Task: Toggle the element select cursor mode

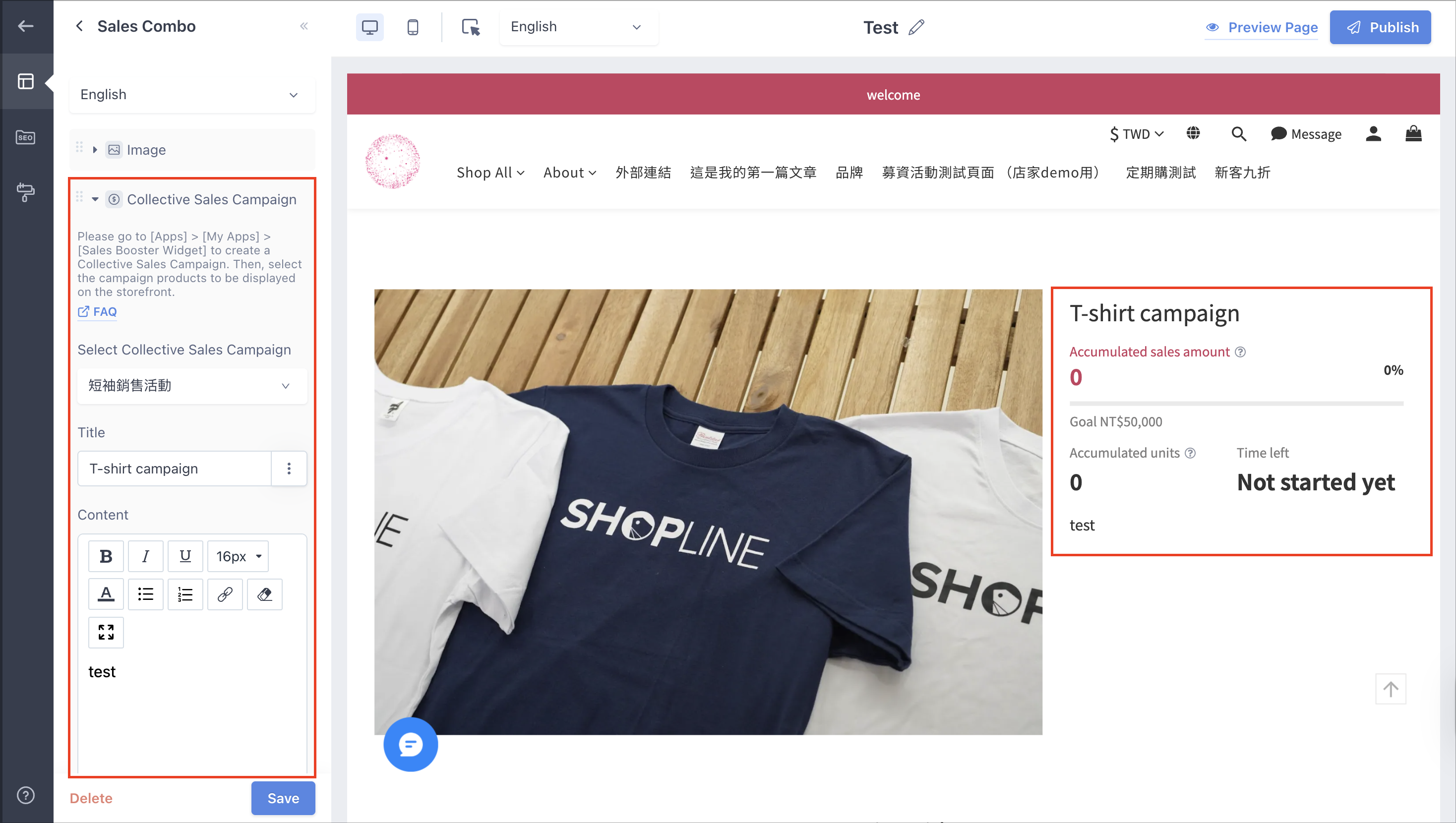Action: tap(471, 27)
